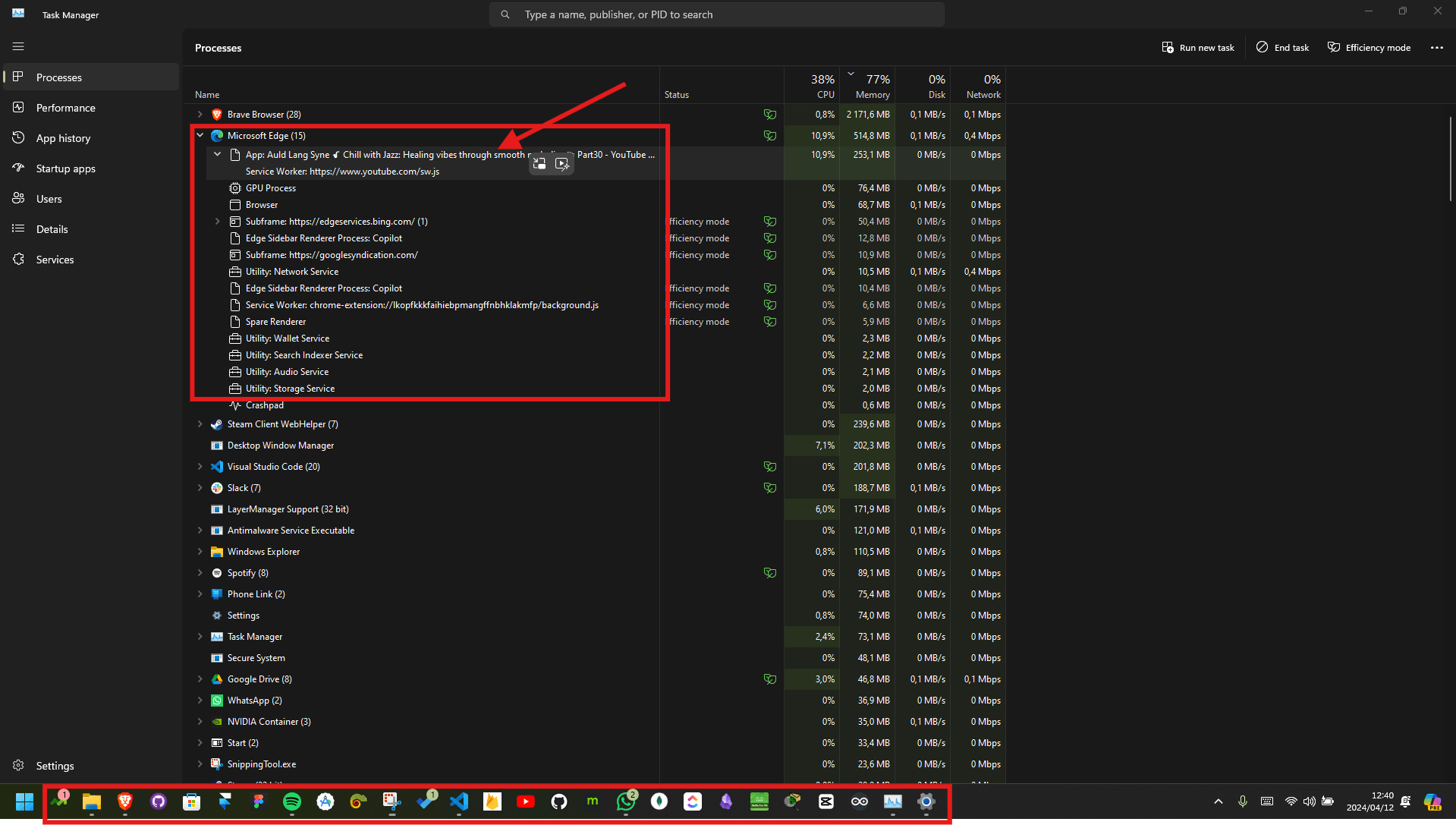Click the Efficiency mode leaf icon in the toolbar
Screen dimensions: 1456x825
tap(1333, 47)
